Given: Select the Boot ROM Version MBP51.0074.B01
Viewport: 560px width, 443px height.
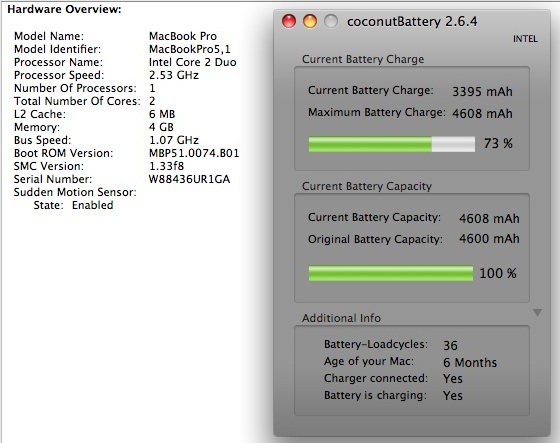Looking at the screenshot, I should point(194,153).
